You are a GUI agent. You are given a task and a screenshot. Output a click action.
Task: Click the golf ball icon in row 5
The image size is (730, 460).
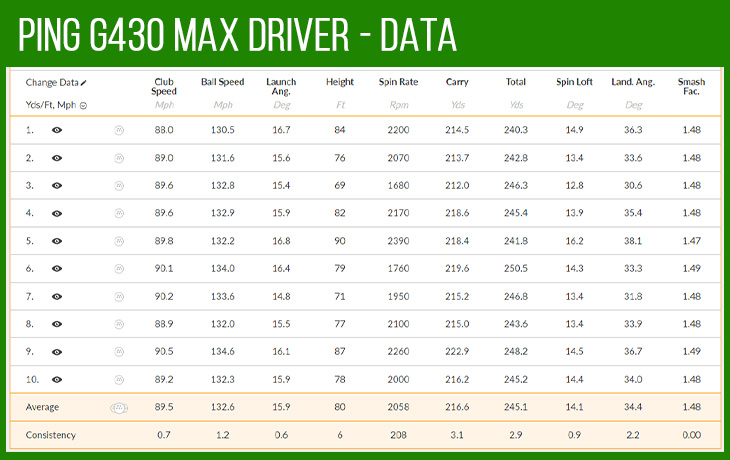[x=119, y=241]
